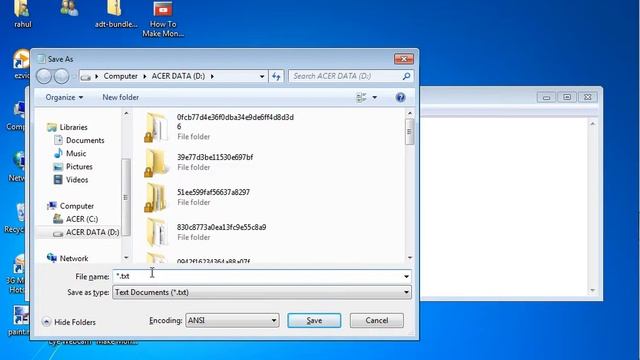Screen dimensions: 640x360
Task: Click the Notepad window text area behind dialog
Action: 504,207
